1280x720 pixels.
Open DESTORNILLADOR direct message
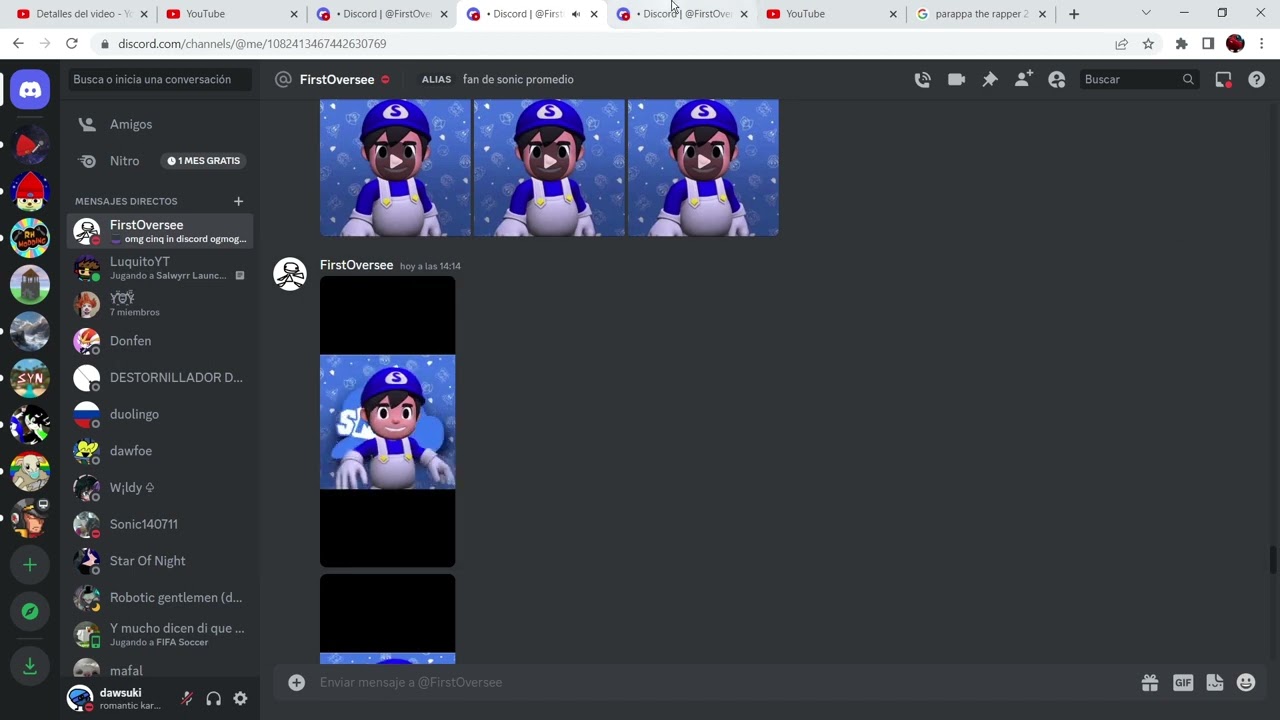[160, 378]
